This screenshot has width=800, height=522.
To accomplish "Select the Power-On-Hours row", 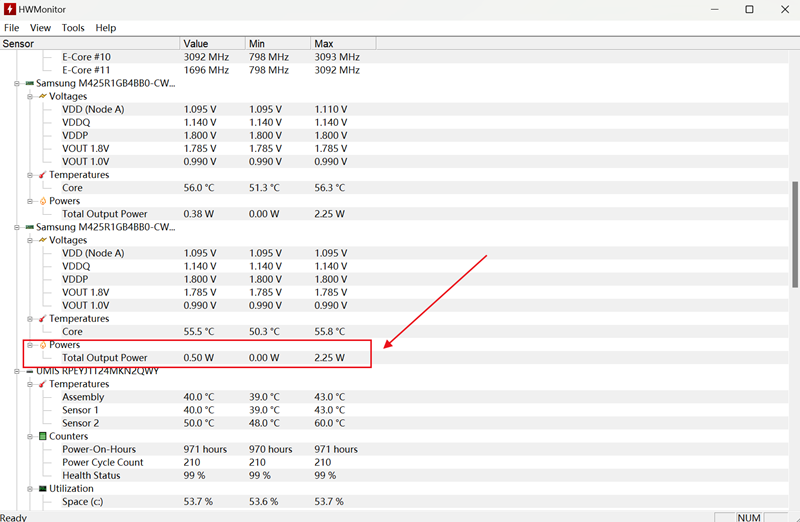I will [x=99, y=450].
